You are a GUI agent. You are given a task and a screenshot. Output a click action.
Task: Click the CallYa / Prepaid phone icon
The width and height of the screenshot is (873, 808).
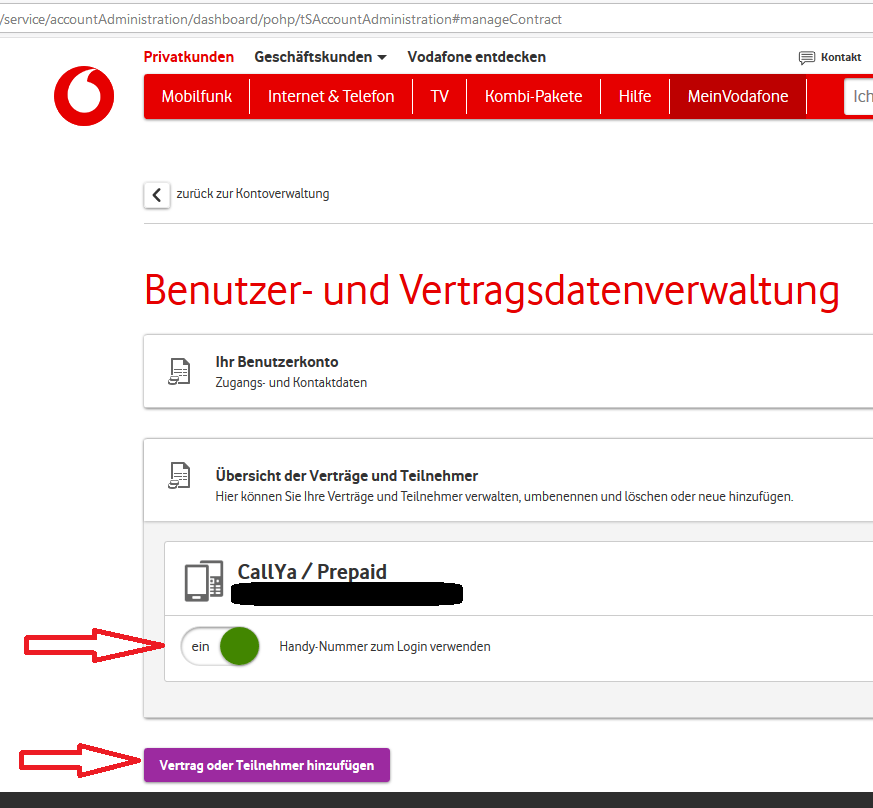tap(204, 581)
